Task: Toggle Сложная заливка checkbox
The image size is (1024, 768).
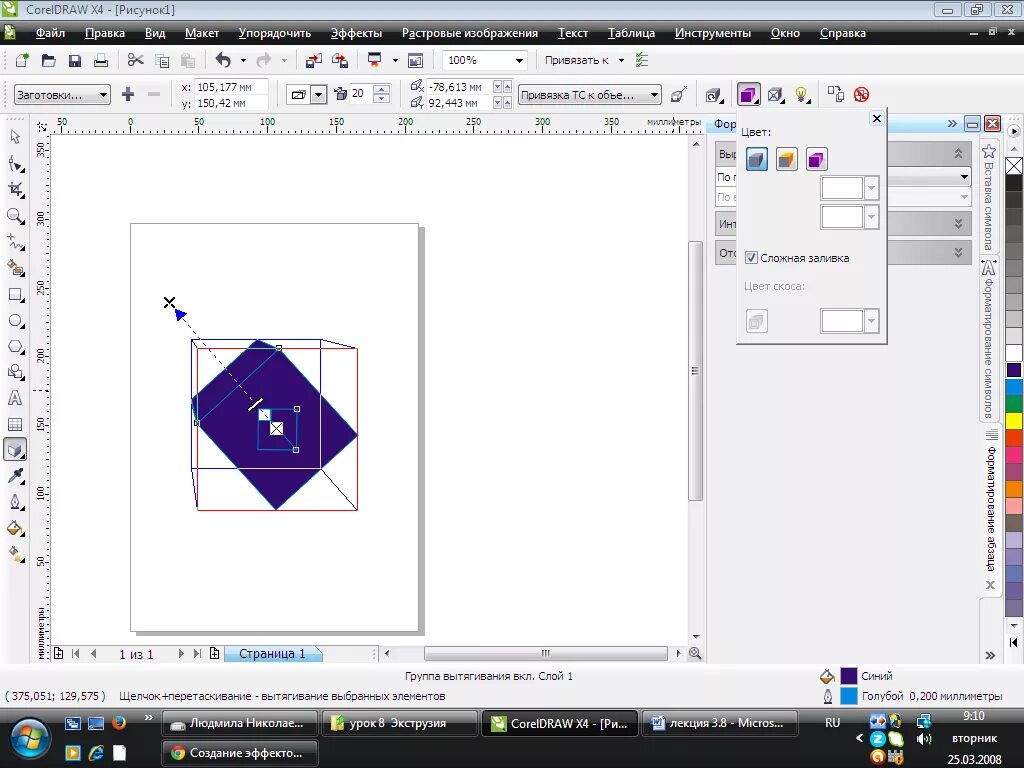Action: [751, 258]
